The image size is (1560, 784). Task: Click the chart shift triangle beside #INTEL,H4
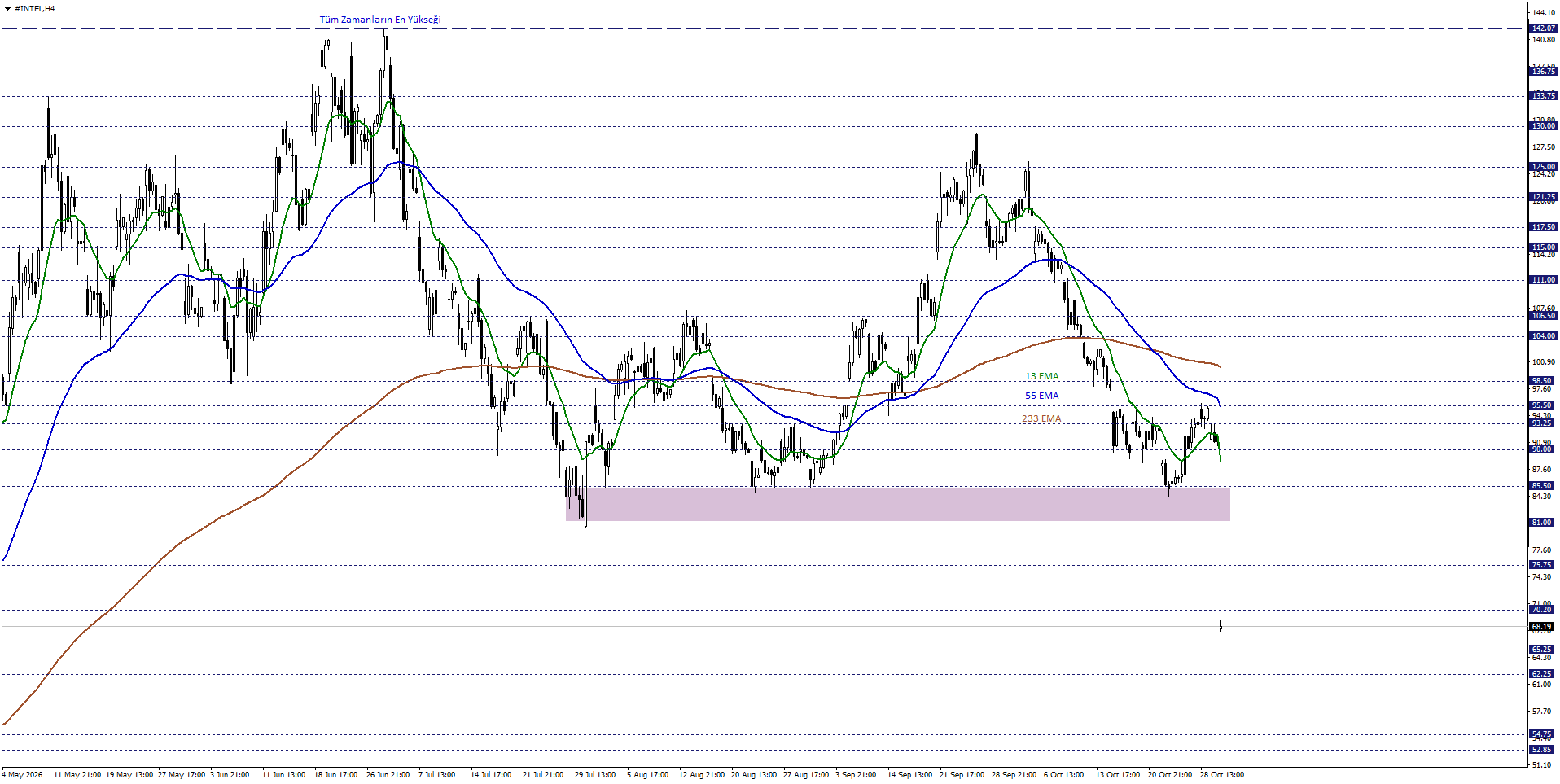8,8
